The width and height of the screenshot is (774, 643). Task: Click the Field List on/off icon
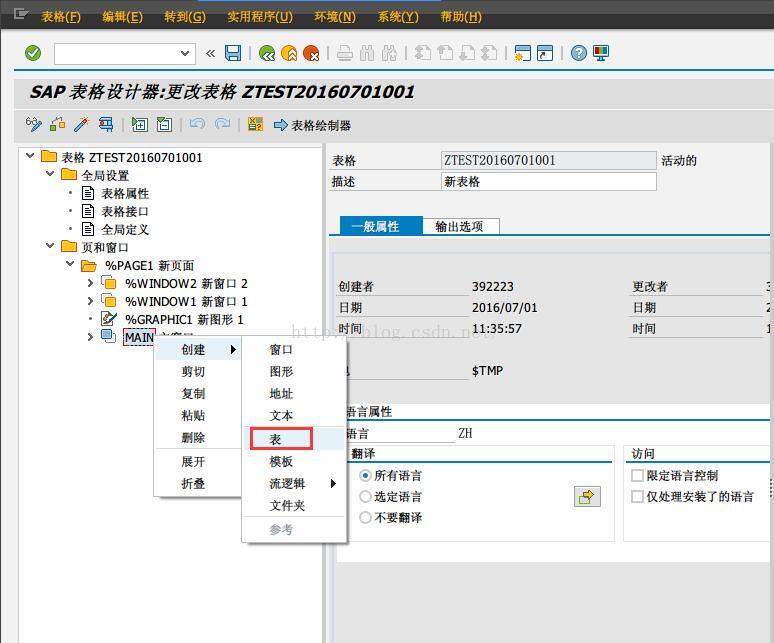(255, 124)
